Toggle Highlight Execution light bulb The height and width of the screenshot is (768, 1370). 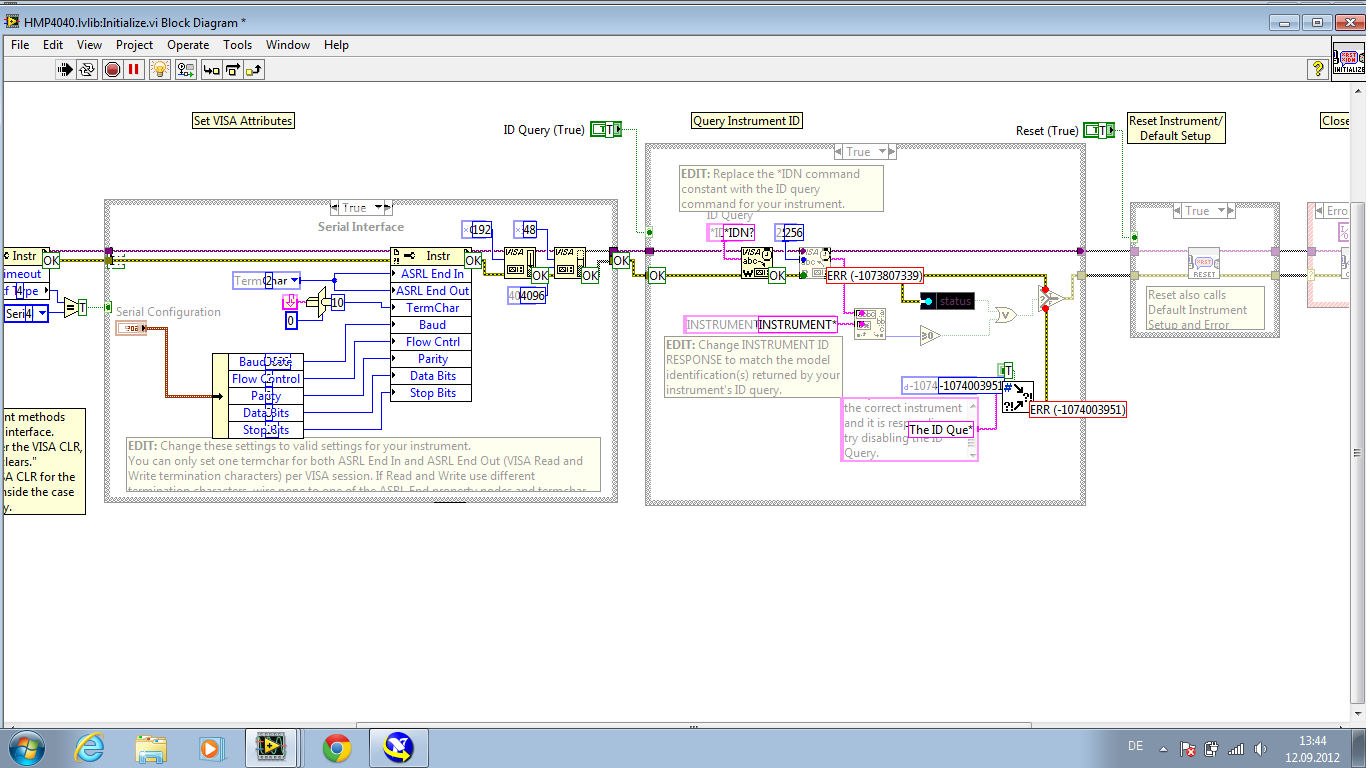160,69
